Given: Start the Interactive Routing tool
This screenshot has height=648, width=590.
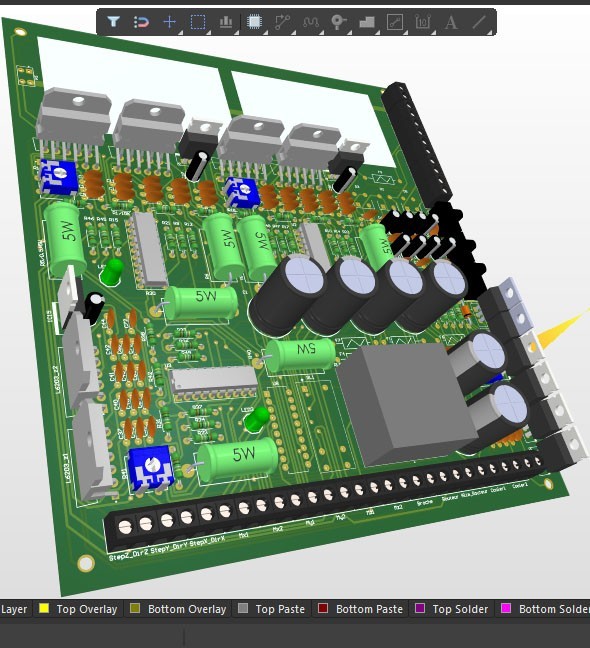Looking at the screenshot, I should click(282, 22).
